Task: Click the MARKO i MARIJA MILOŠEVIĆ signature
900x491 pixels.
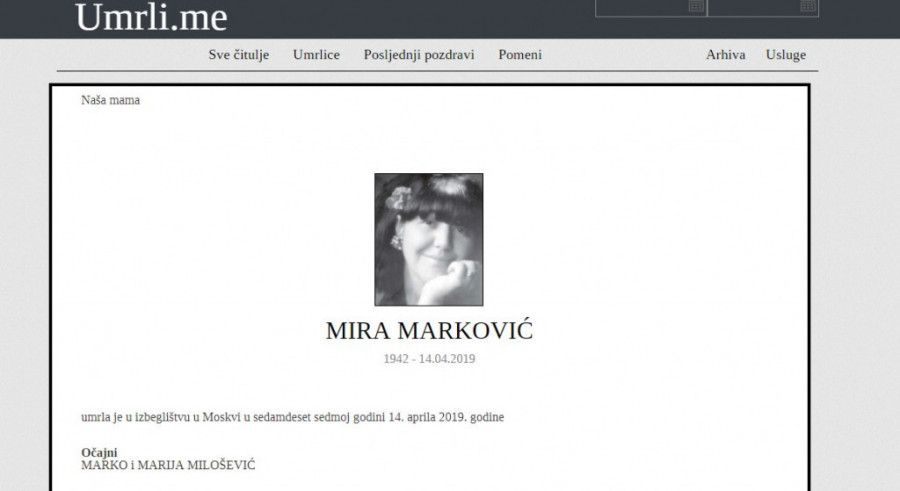Action: tap(168, 465)
